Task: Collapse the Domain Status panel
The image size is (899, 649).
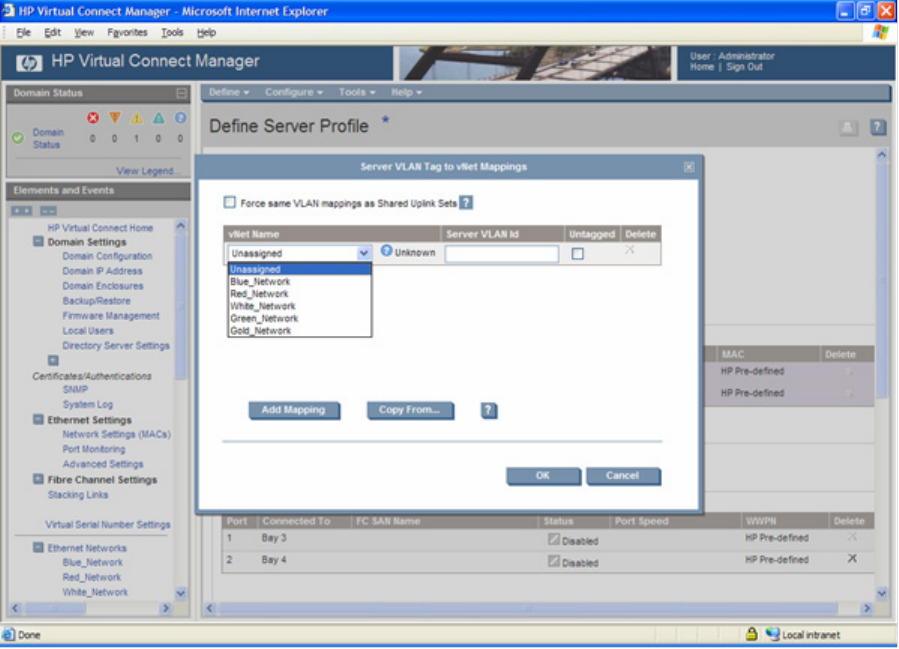Action: [x=181, y=93]
